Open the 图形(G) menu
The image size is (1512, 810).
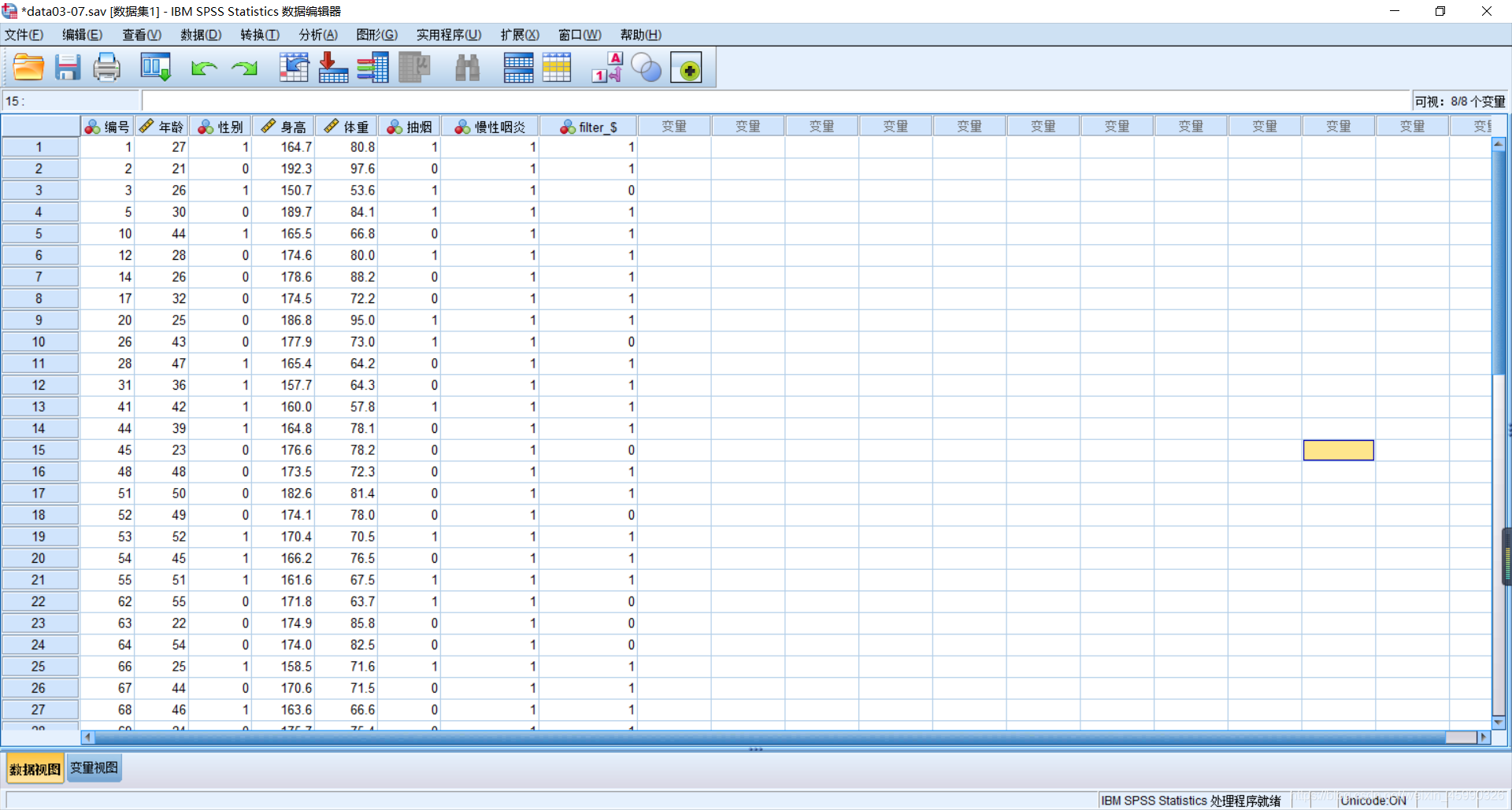(x=376, y=35)
